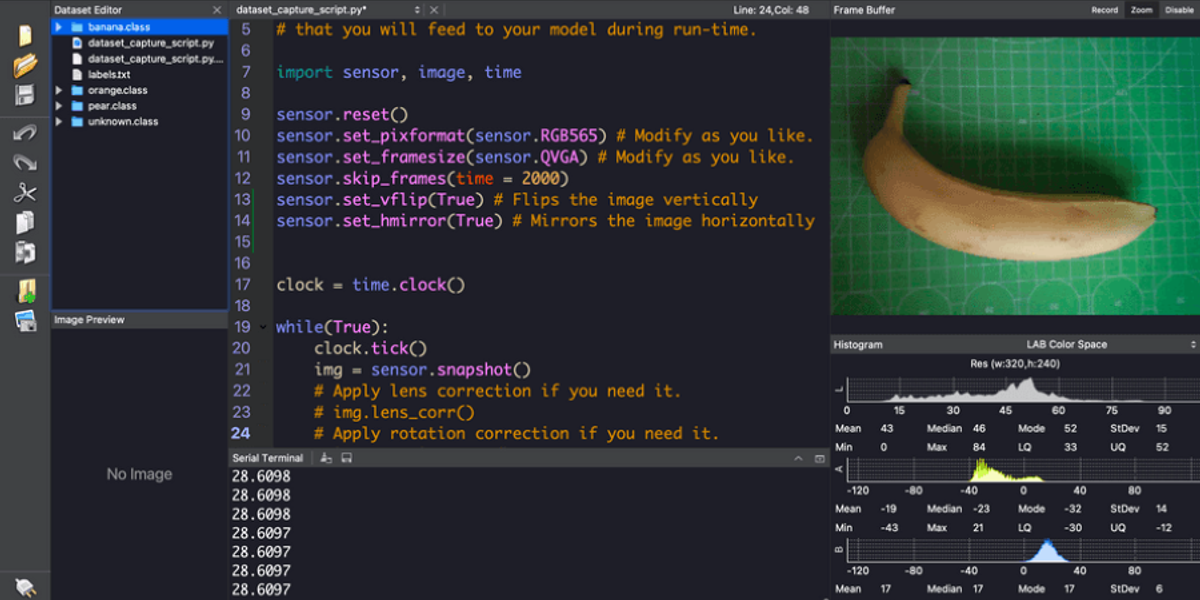Expand the pear.class folder

pyautogui.click(x=60, y=106)
